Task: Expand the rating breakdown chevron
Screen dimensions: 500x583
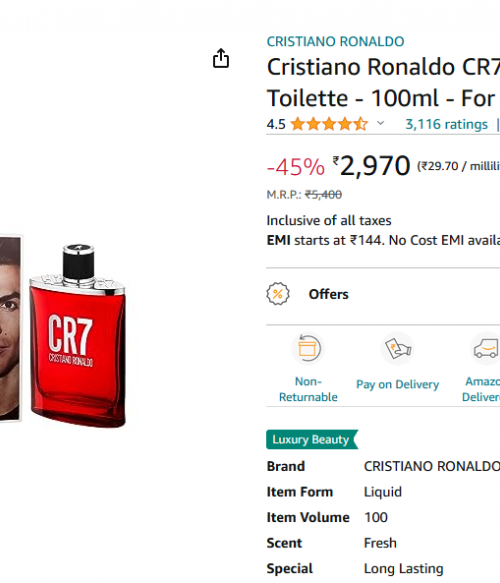Action: pos(380,123)
